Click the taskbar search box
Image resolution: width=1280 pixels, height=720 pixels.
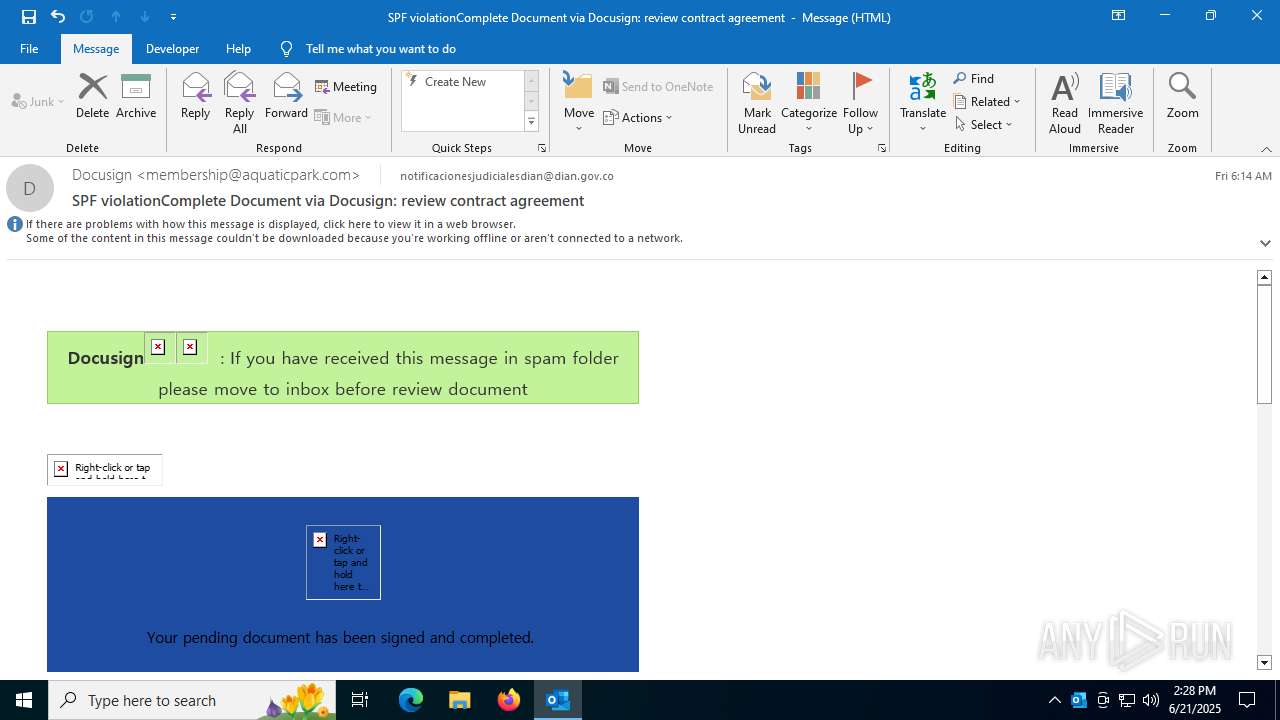[190, 700]
